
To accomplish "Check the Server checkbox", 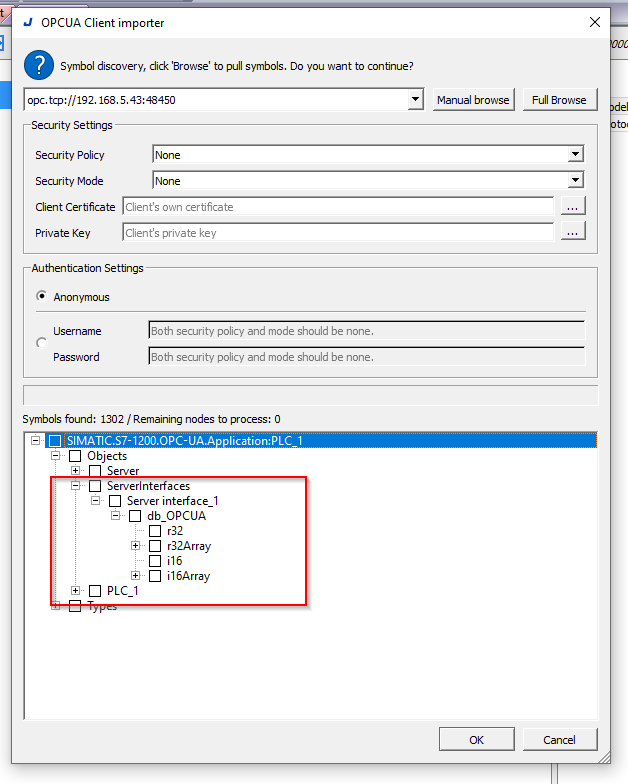I will (x=95, y=470).
